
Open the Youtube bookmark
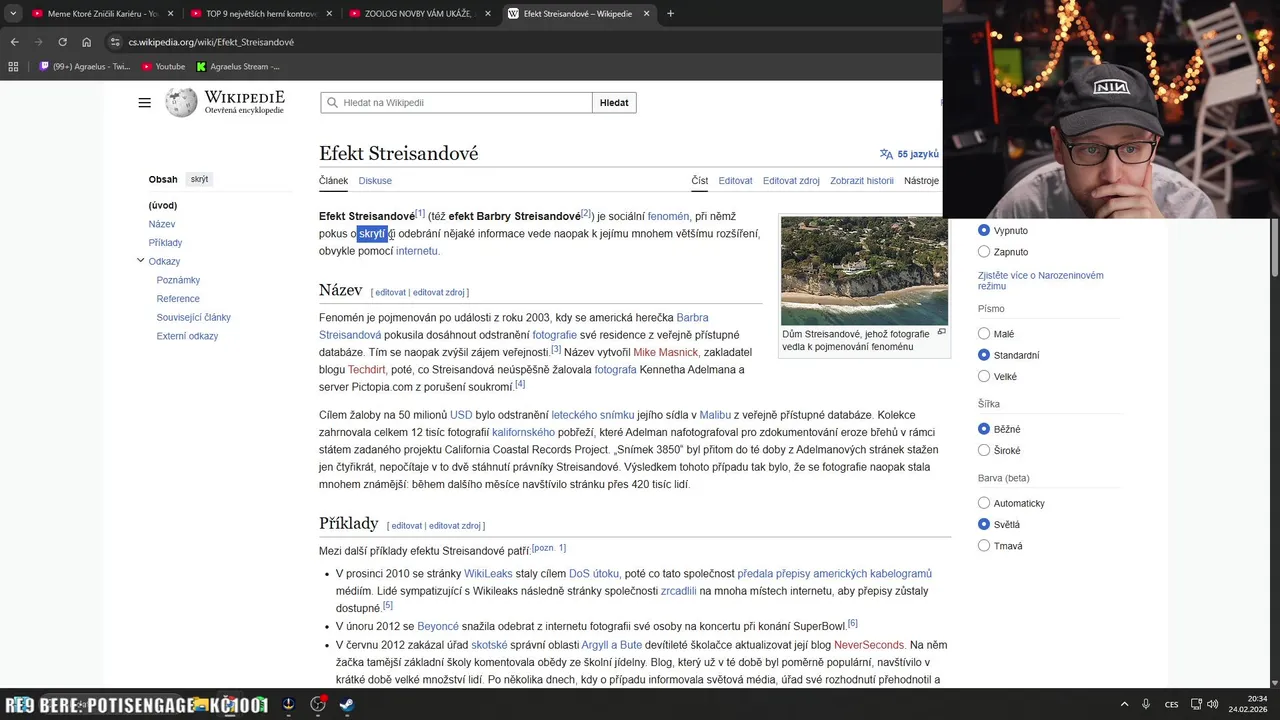(163, 67)
